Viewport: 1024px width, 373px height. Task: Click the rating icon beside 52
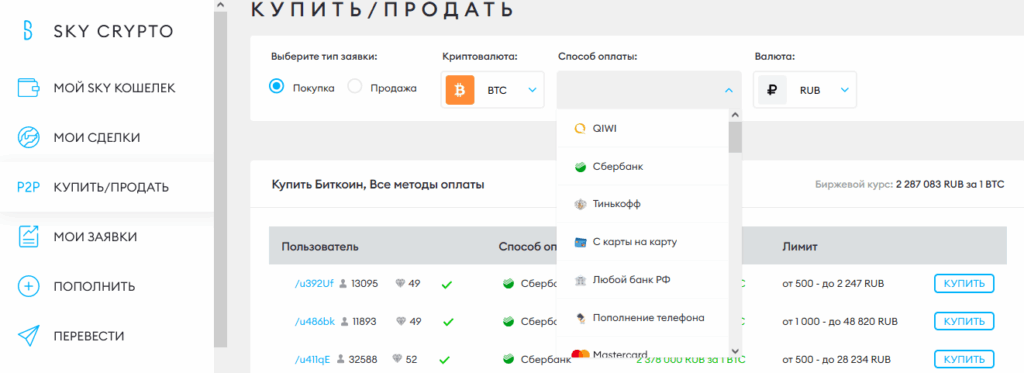click(397, 359)
